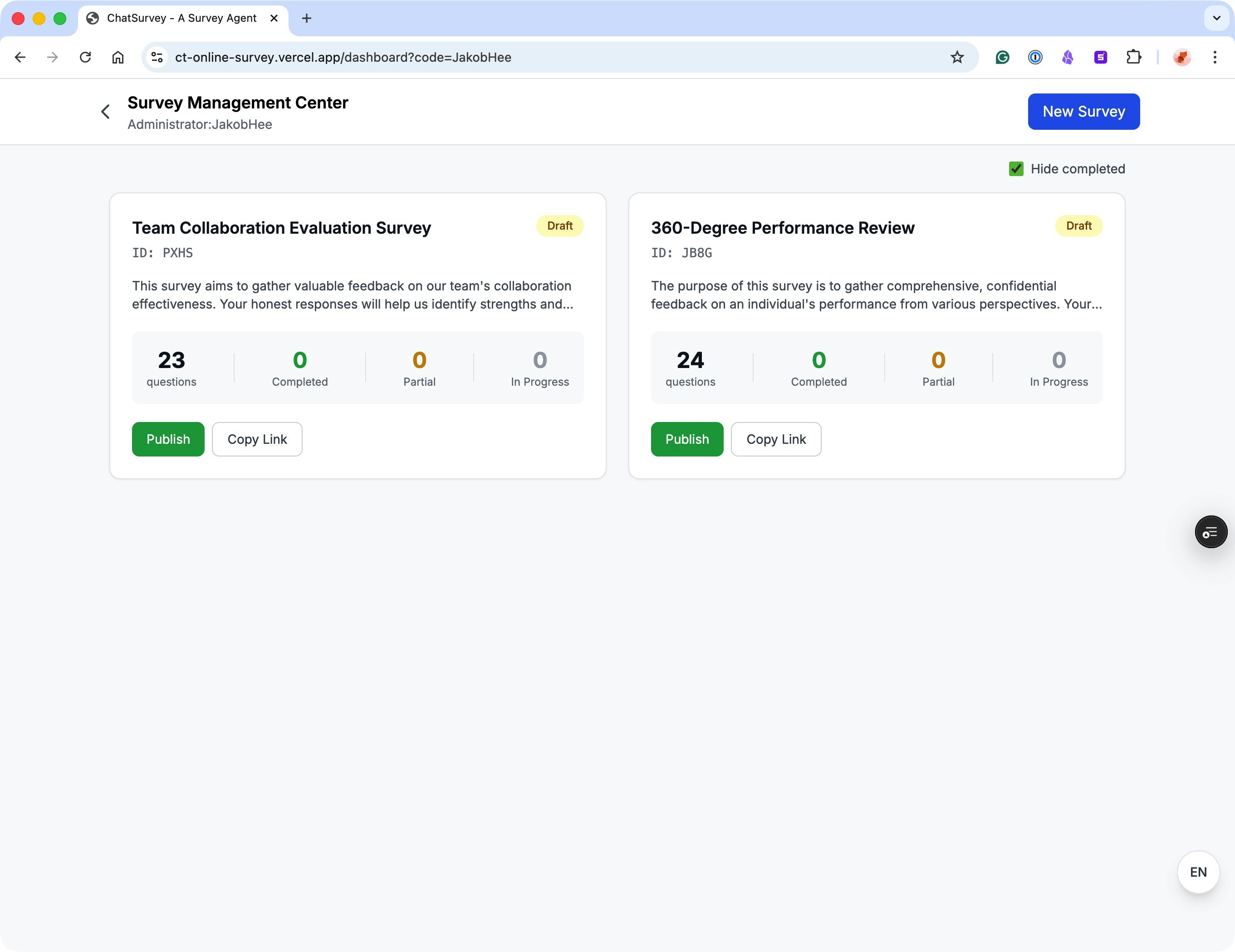This screenshot has width=1235, height=952.
Task: Open the Extensions puzzle piece menu
Action: [x=1133, y=57]
